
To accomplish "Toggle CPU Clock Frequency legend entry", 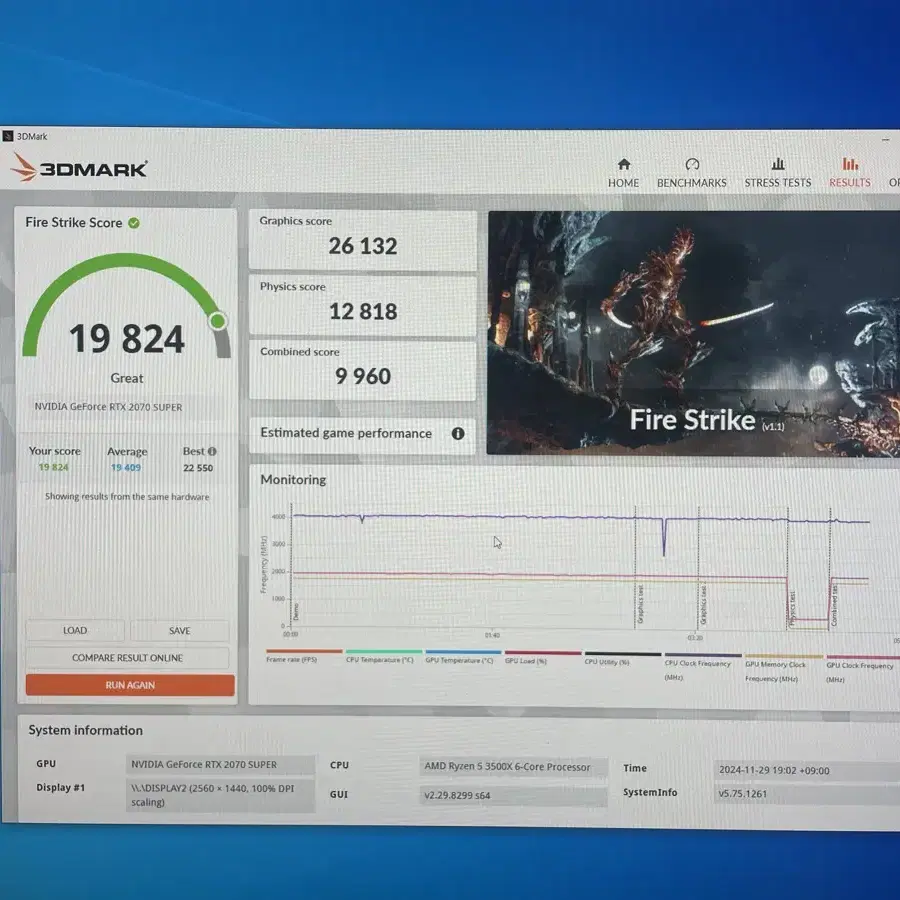I will [x=703, y=667].
